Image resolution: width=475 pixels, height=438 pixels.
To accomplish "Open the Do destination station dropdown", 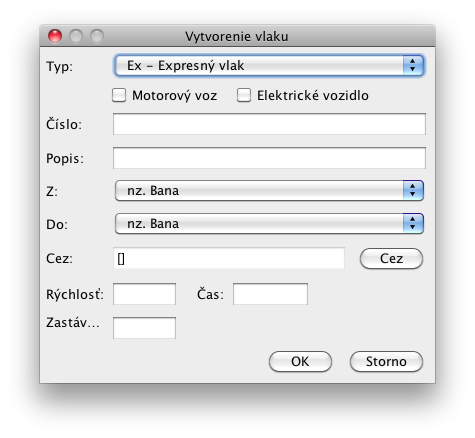I will pos(269,224).
